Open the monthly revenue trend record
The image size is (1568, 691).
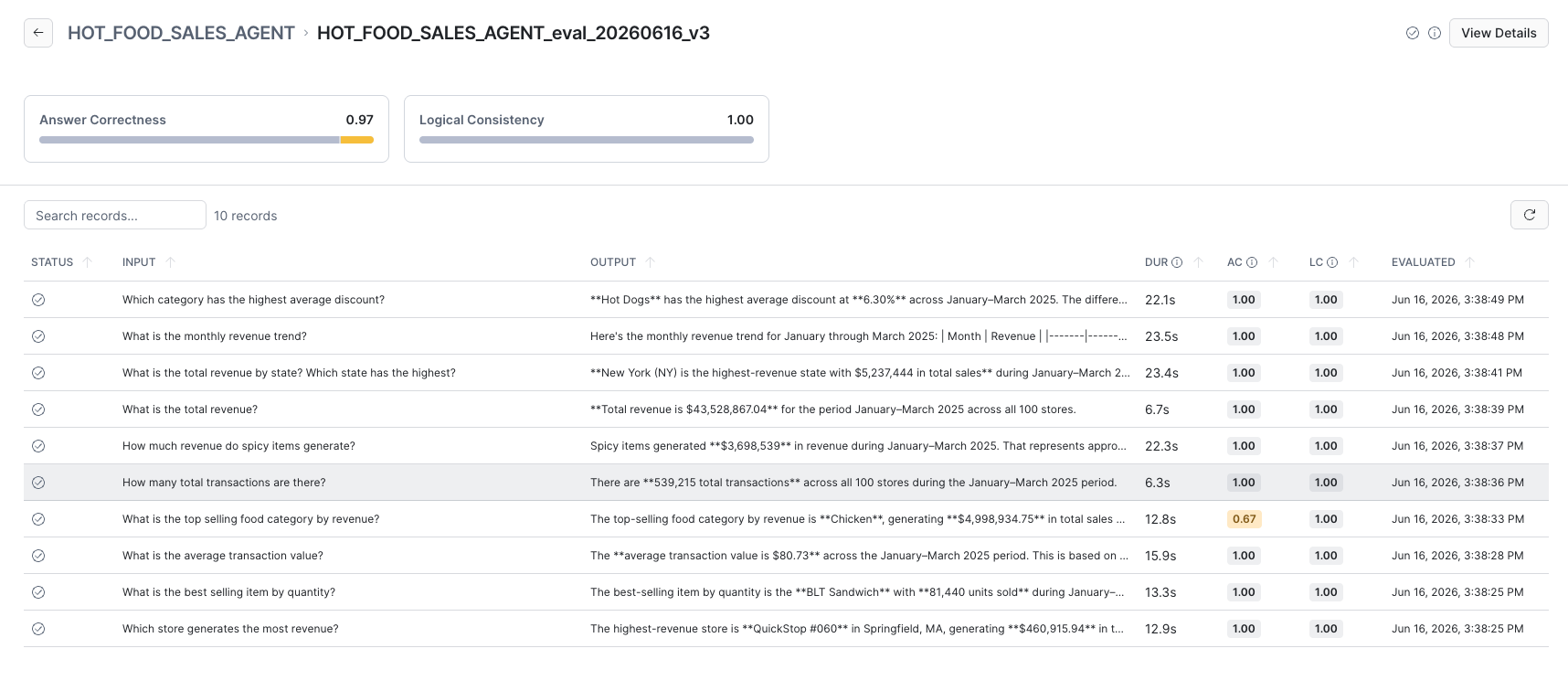786,336
